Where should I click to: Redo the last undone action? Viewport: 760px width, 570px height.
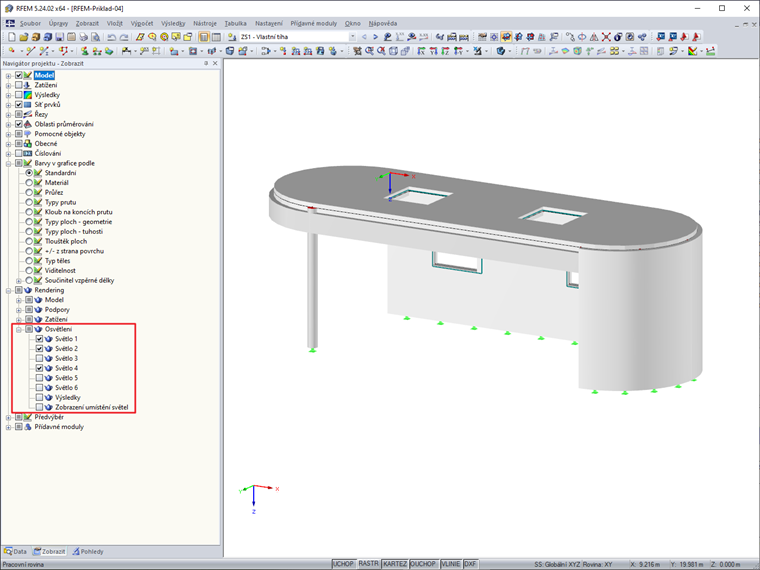pyautogui.click(x=124, y=37)
